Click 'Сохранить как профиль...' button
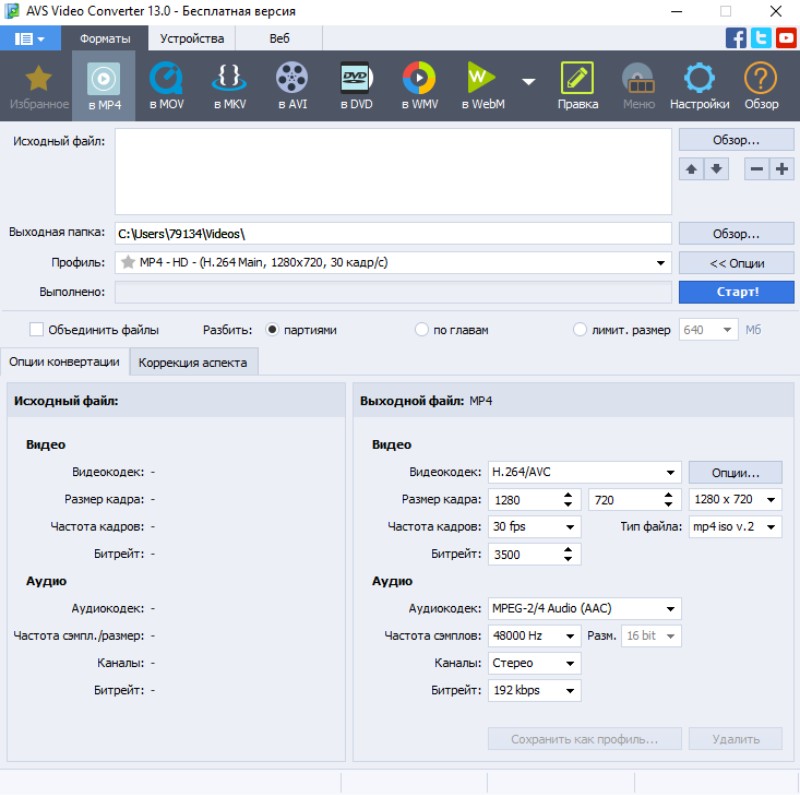 [x=585, y=739]
